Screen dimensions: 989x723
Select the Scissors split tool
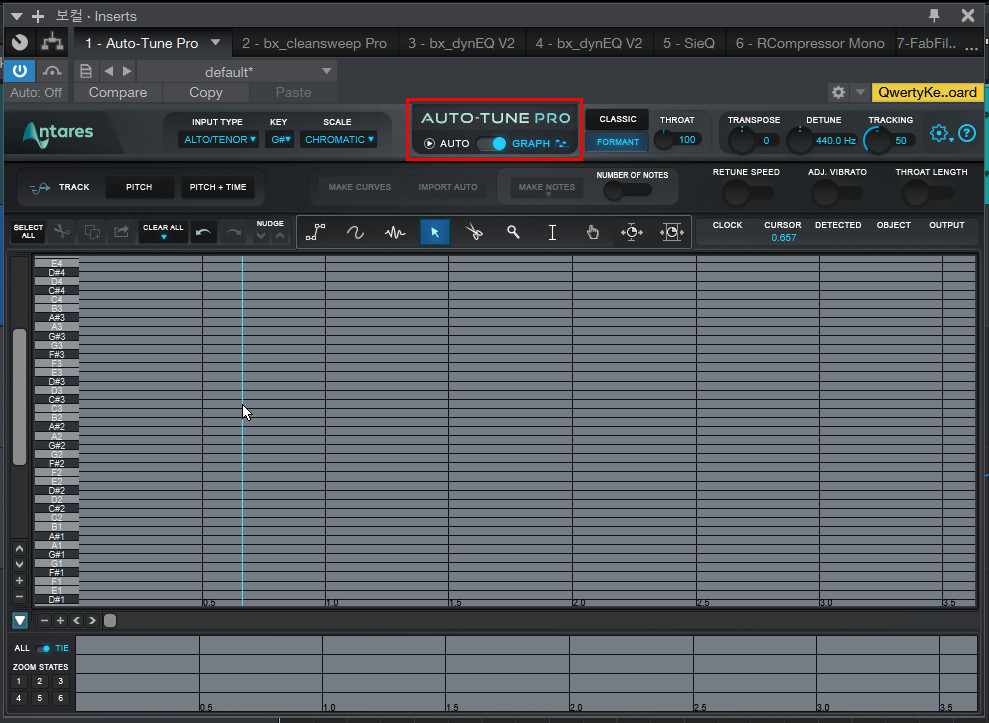click(x=474, y=233)
